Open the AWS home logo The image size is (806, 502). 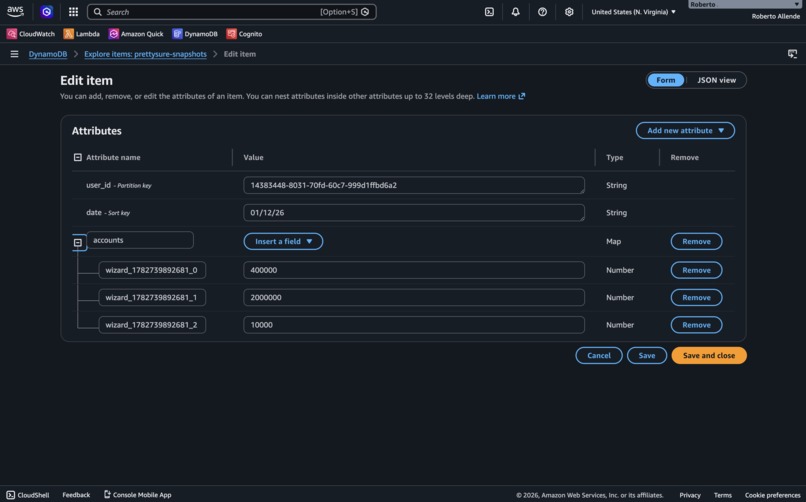15,11
